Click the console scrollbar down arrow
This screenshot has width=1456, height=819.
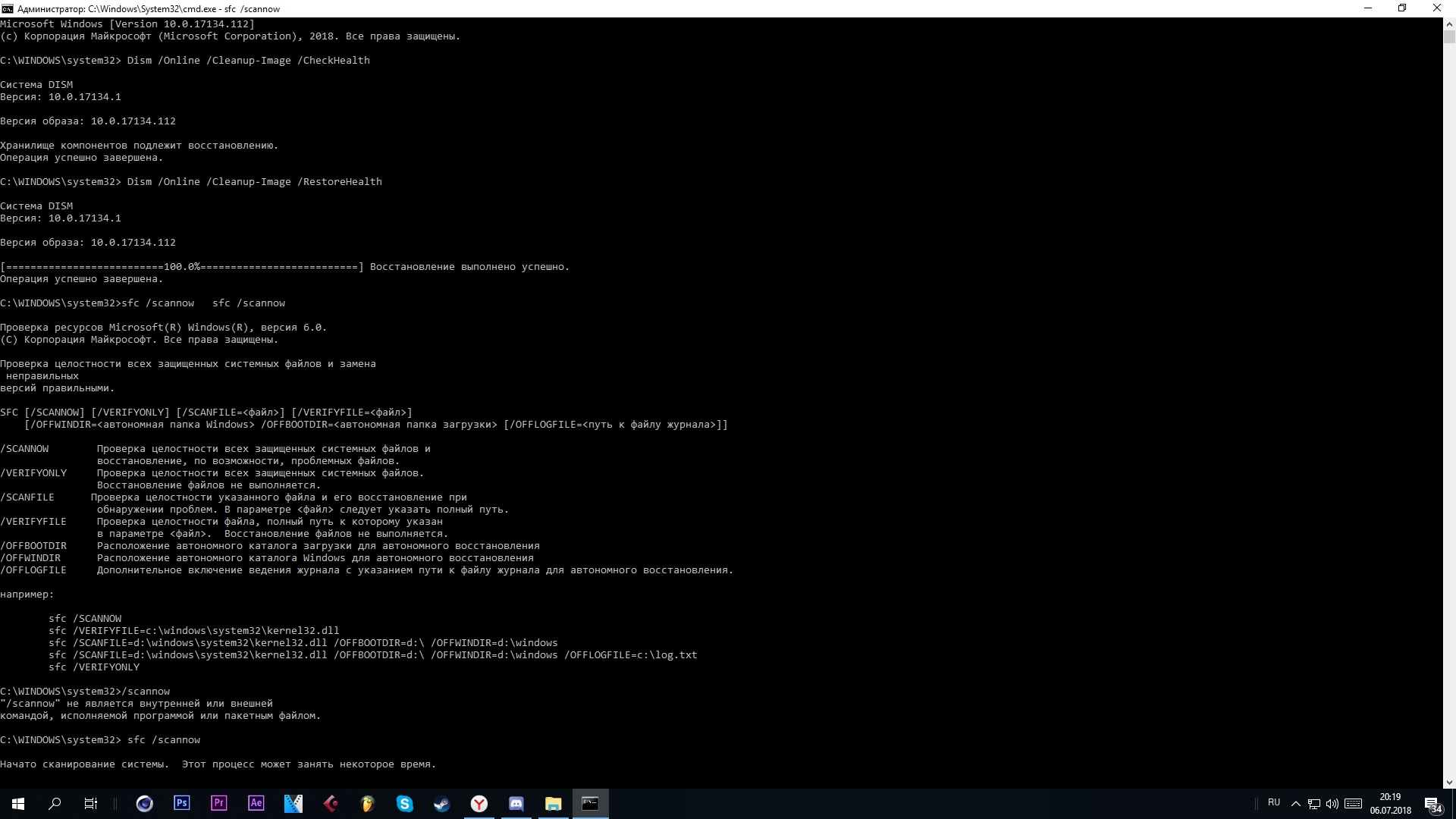coord(1449,782)
